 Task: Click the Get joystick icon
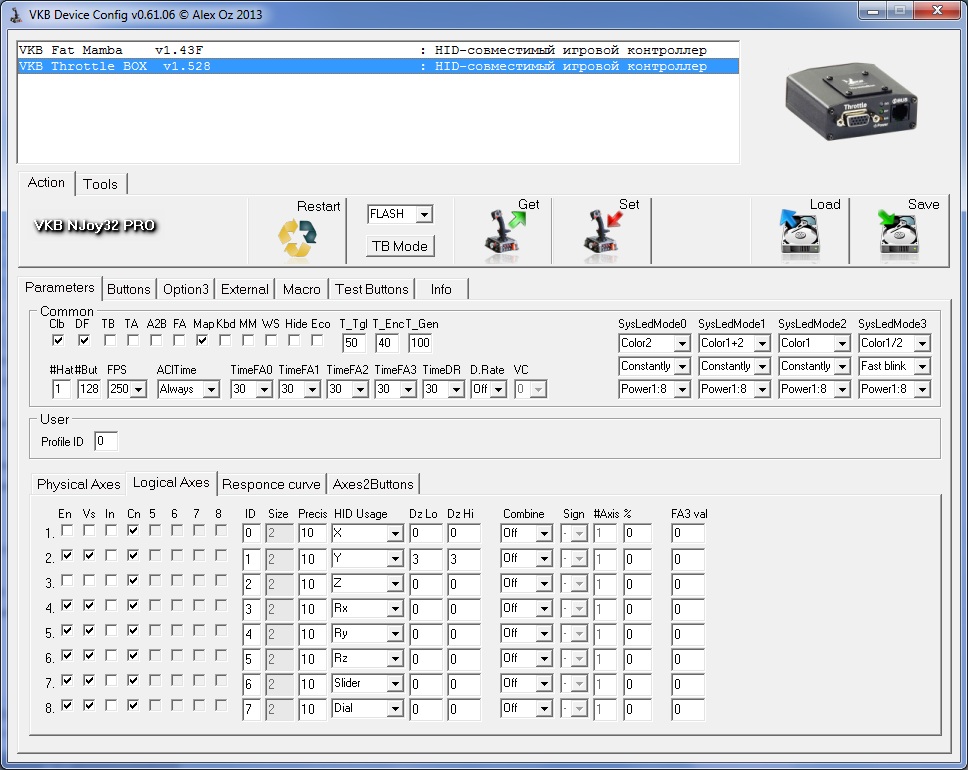[x=504, y=233]
